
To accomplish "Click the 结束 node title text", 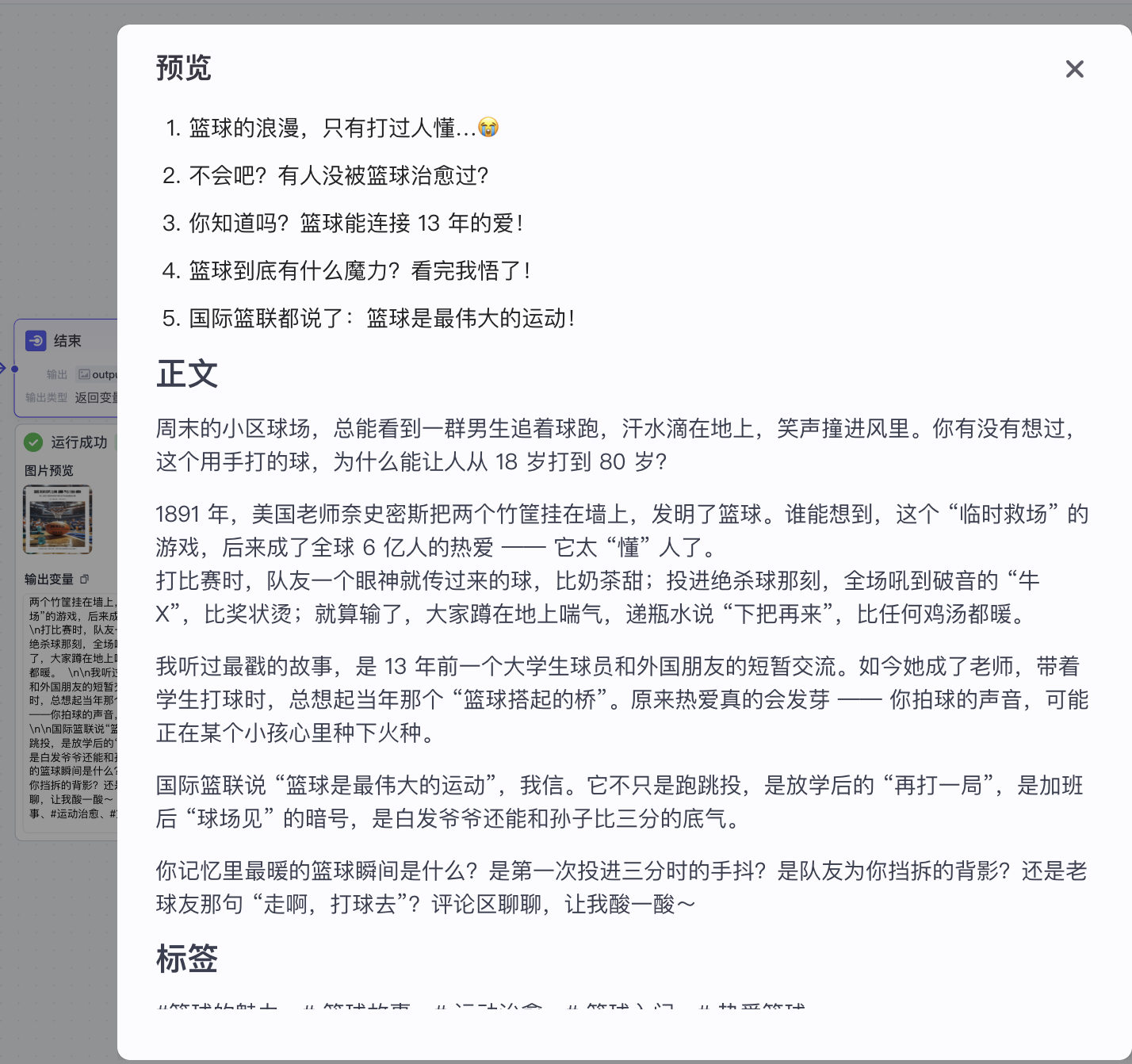I will [67, 341].
